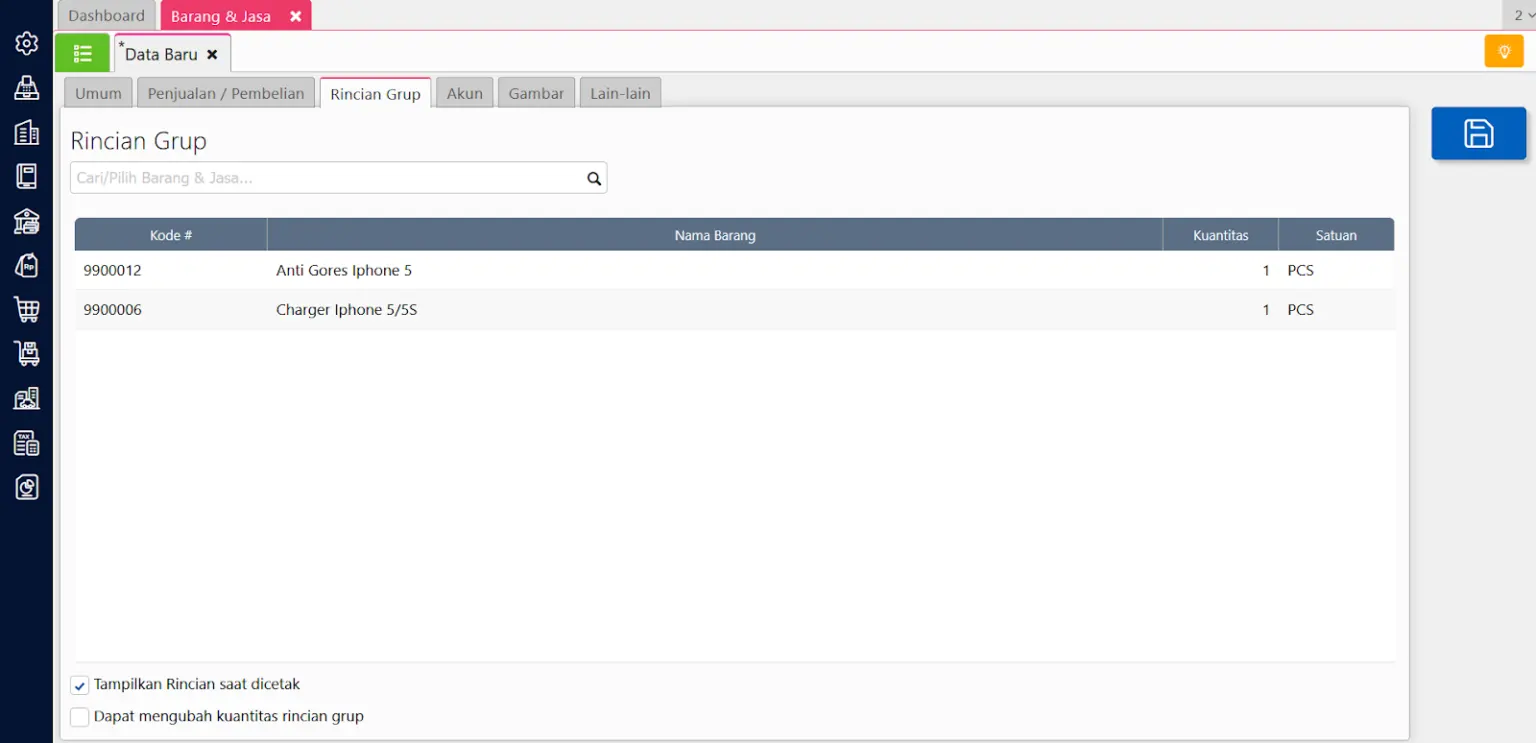
Task: Go to the Dashboard tab
Action: pos(106,15)
